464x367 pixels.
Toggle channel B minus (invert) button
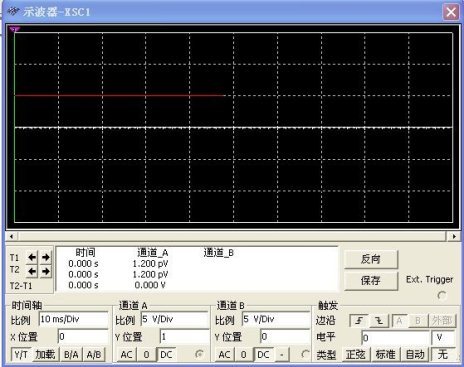click(282, 354)
